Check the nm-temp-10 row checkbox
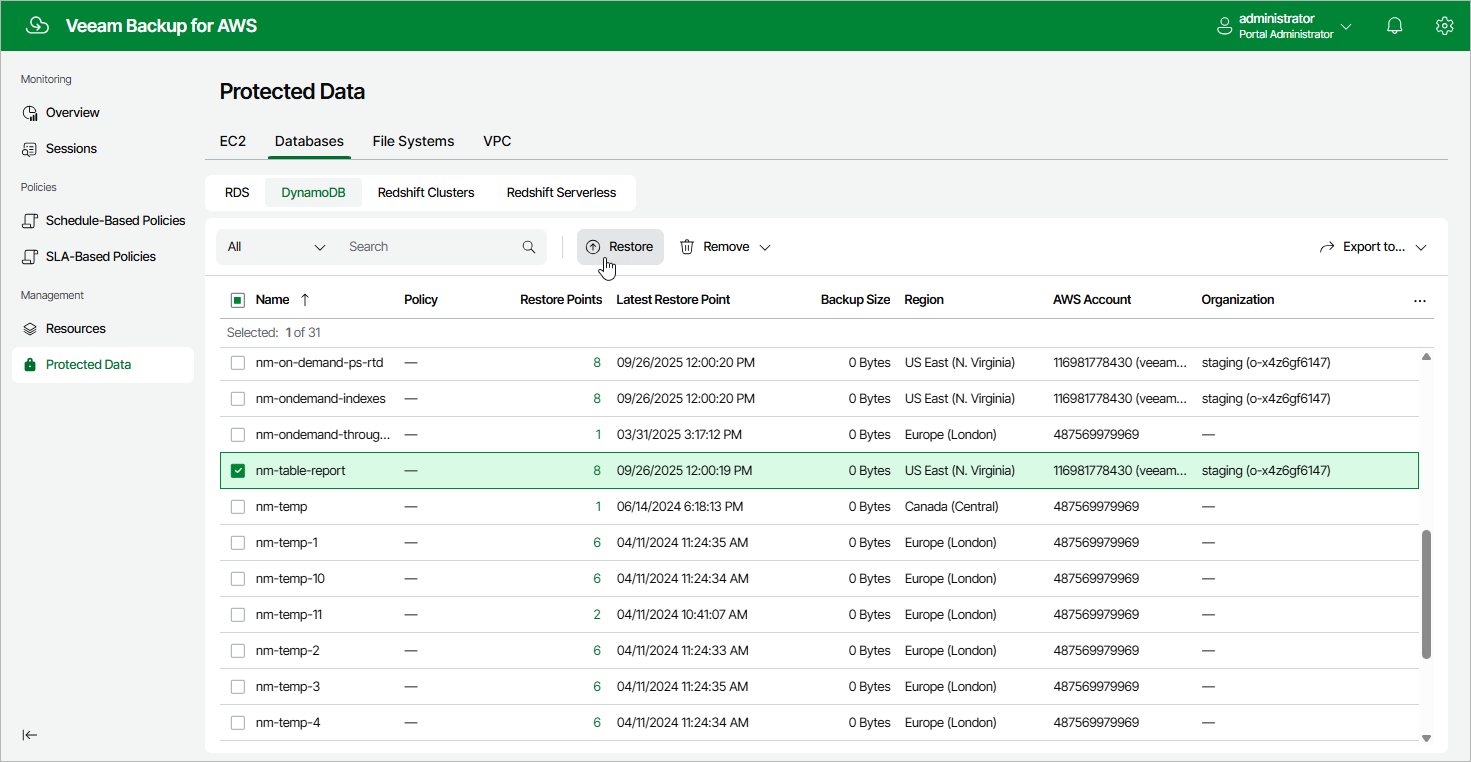The width and height of the screenshot is (1471, 762). click(x=238, y=579)
